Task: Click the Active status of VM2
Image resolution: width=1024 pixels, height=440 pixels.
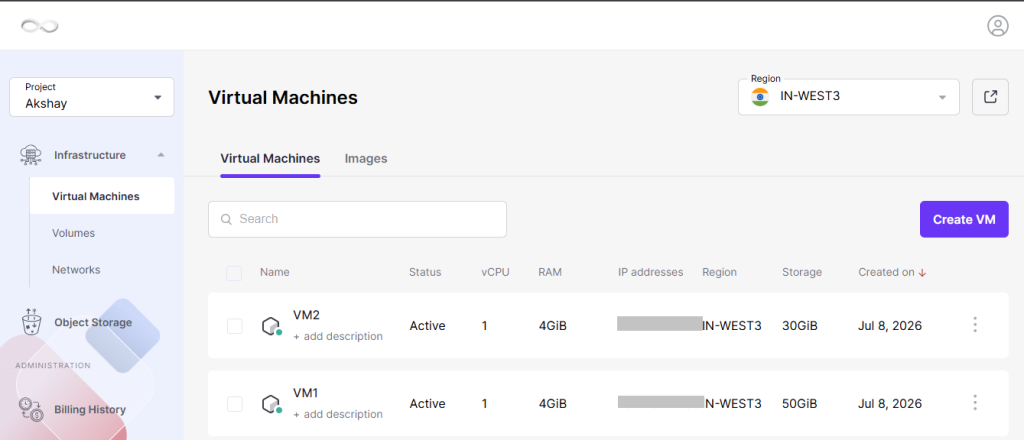Action: (427, 326)
